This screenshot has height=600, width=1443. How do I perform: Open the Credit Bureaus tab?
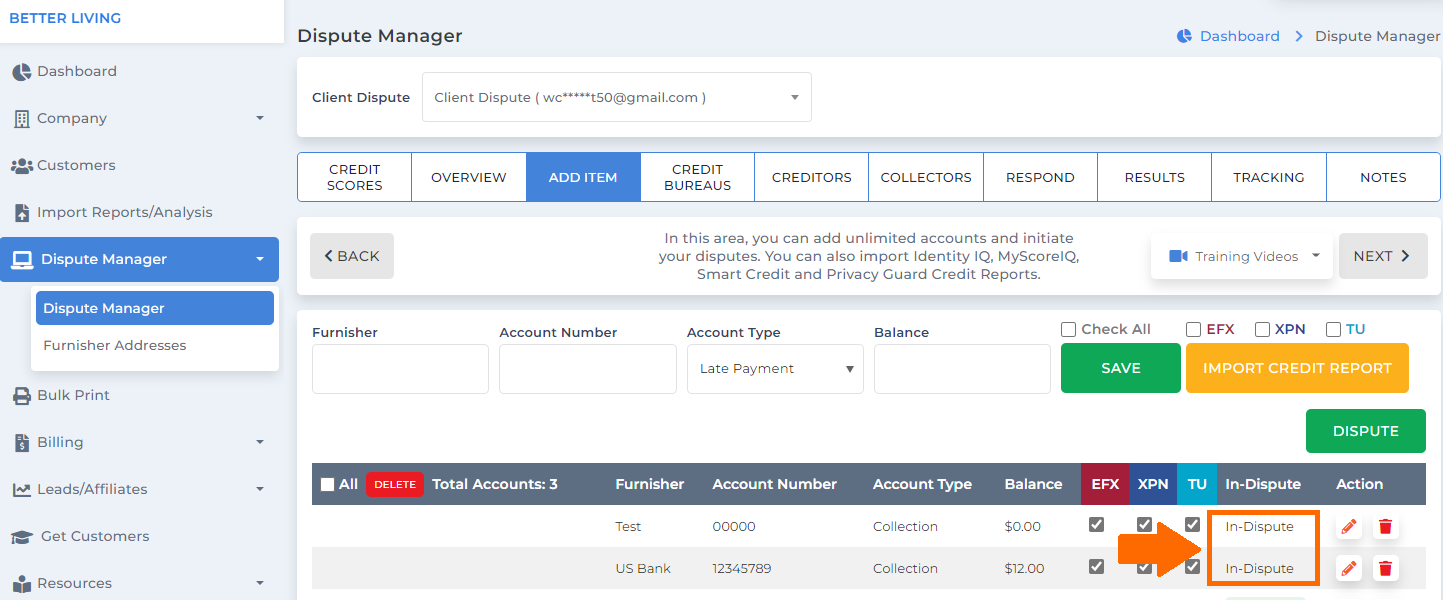click(x=698, y=178)
